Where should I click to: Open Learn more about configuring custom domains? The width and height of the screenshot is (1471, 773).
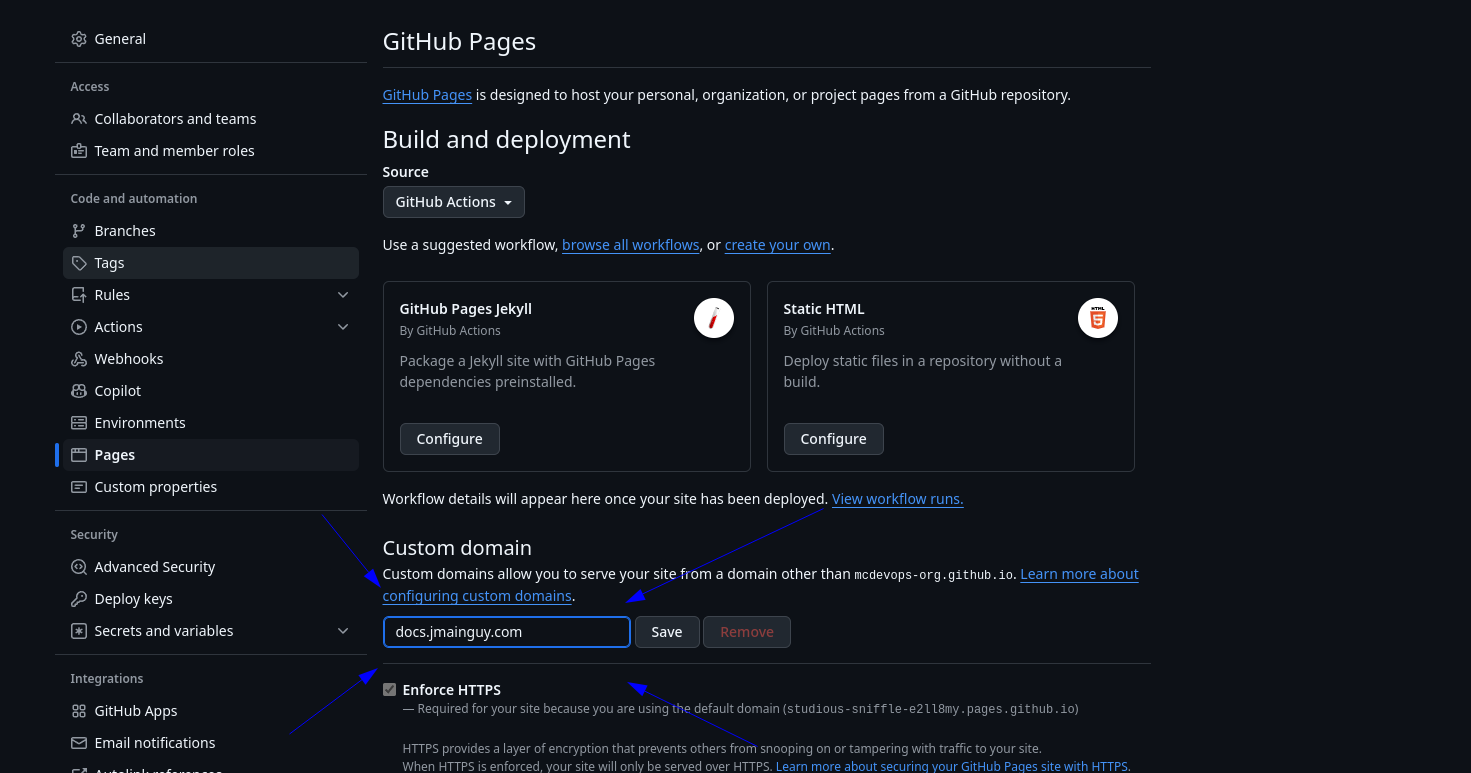click(x=477, y=596)
